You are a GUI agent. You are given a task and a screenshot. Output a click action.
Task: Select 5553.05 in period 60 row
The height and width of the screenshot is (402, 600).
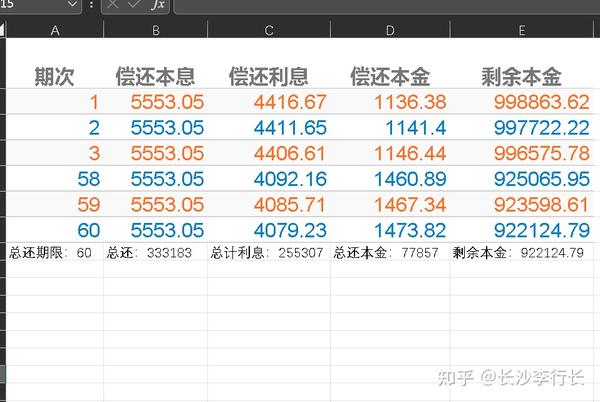155,230
